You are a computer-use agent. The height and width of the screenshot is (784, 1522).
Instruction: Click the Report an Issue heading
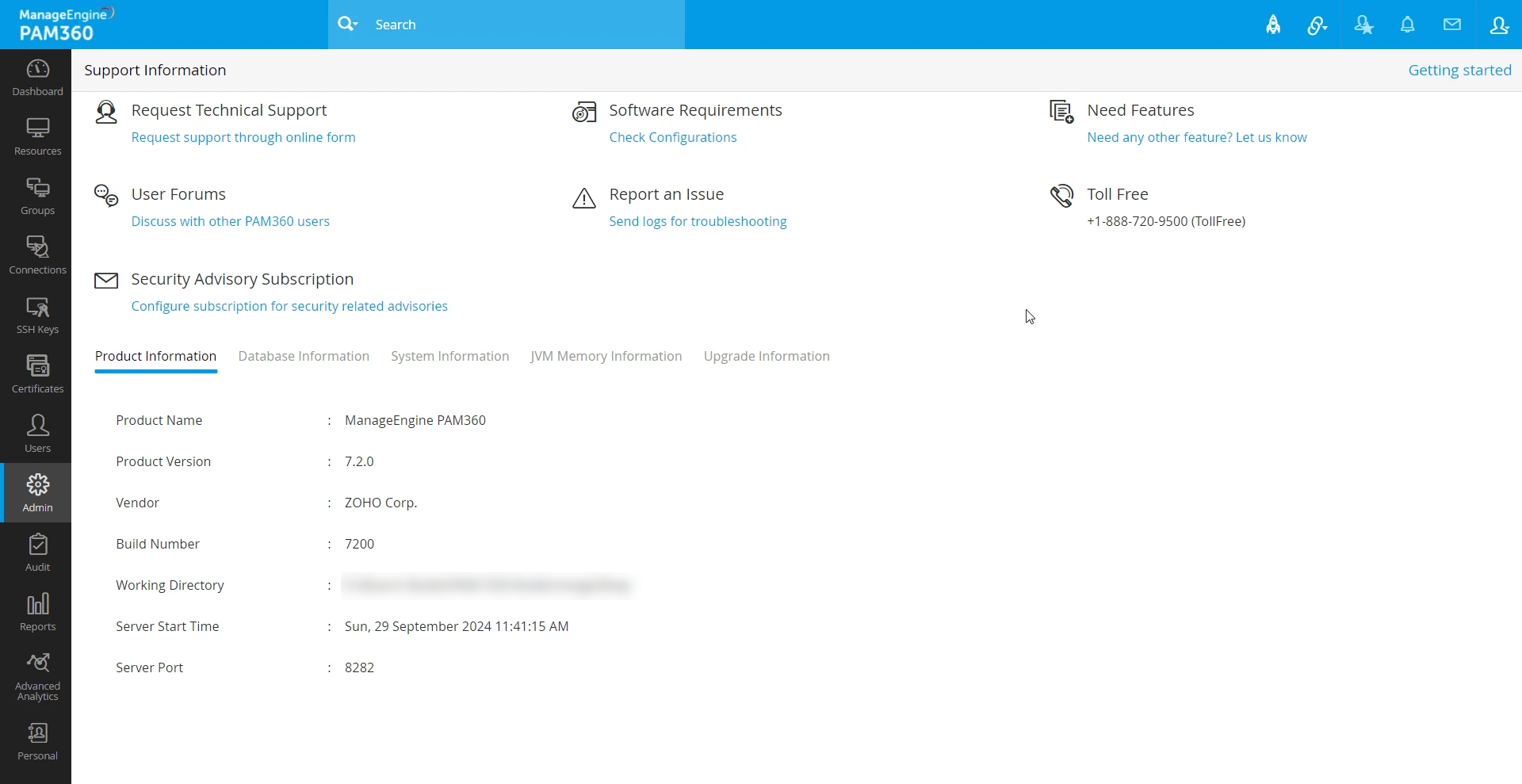tap(667, 195)
